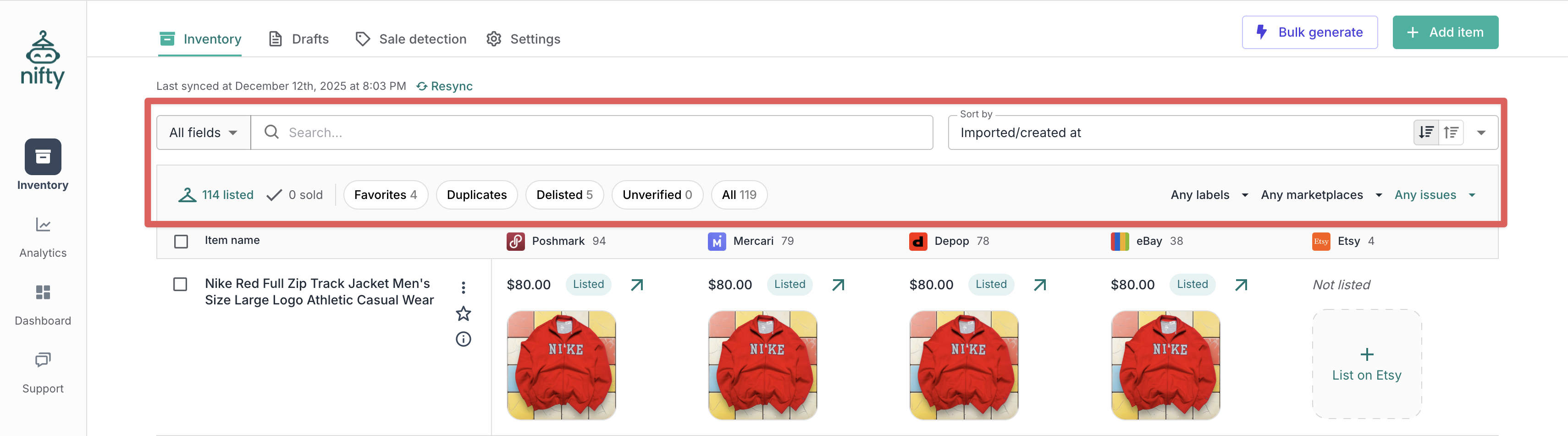The width and height of the screenshot is (1568, 436).
Task: Select ascending sort order icon
Action: pos(1451,132)
